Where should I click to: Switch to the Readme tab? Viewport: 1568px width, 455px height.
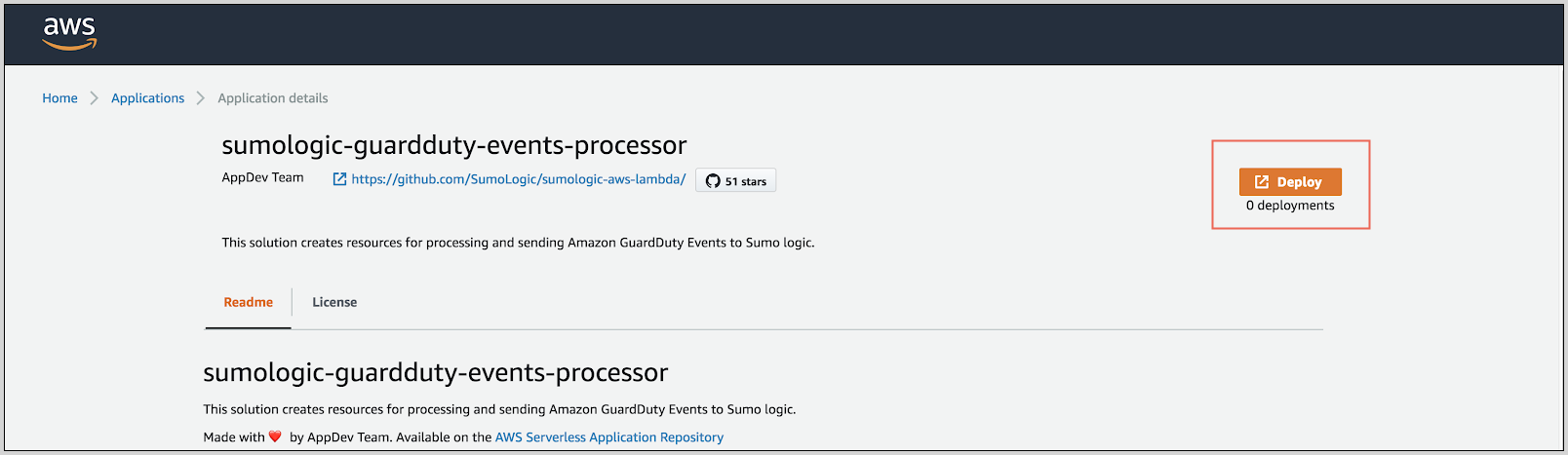[x=248, y=302]
